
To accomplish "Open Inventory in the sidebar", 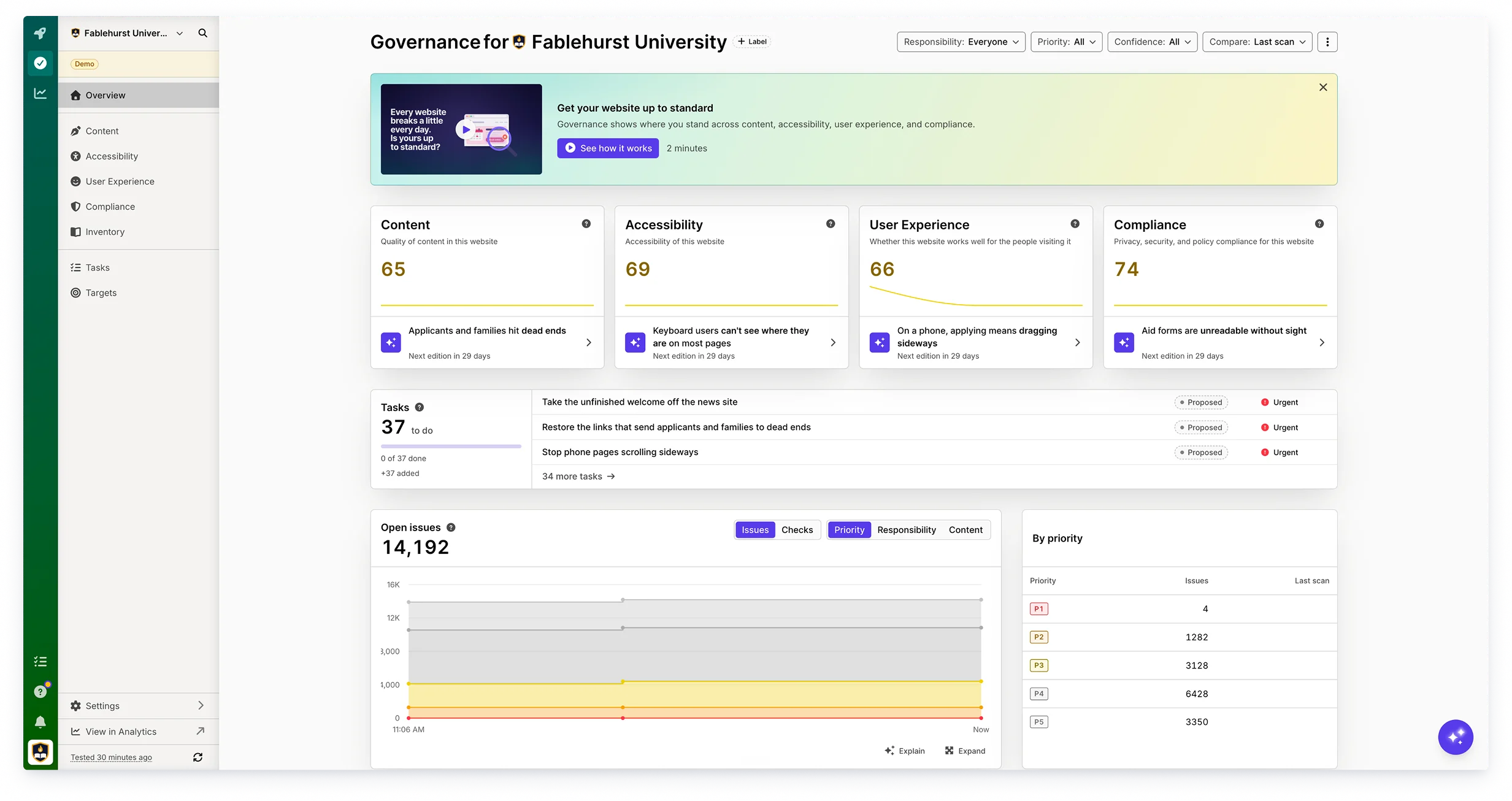I will tap(139, 232).
